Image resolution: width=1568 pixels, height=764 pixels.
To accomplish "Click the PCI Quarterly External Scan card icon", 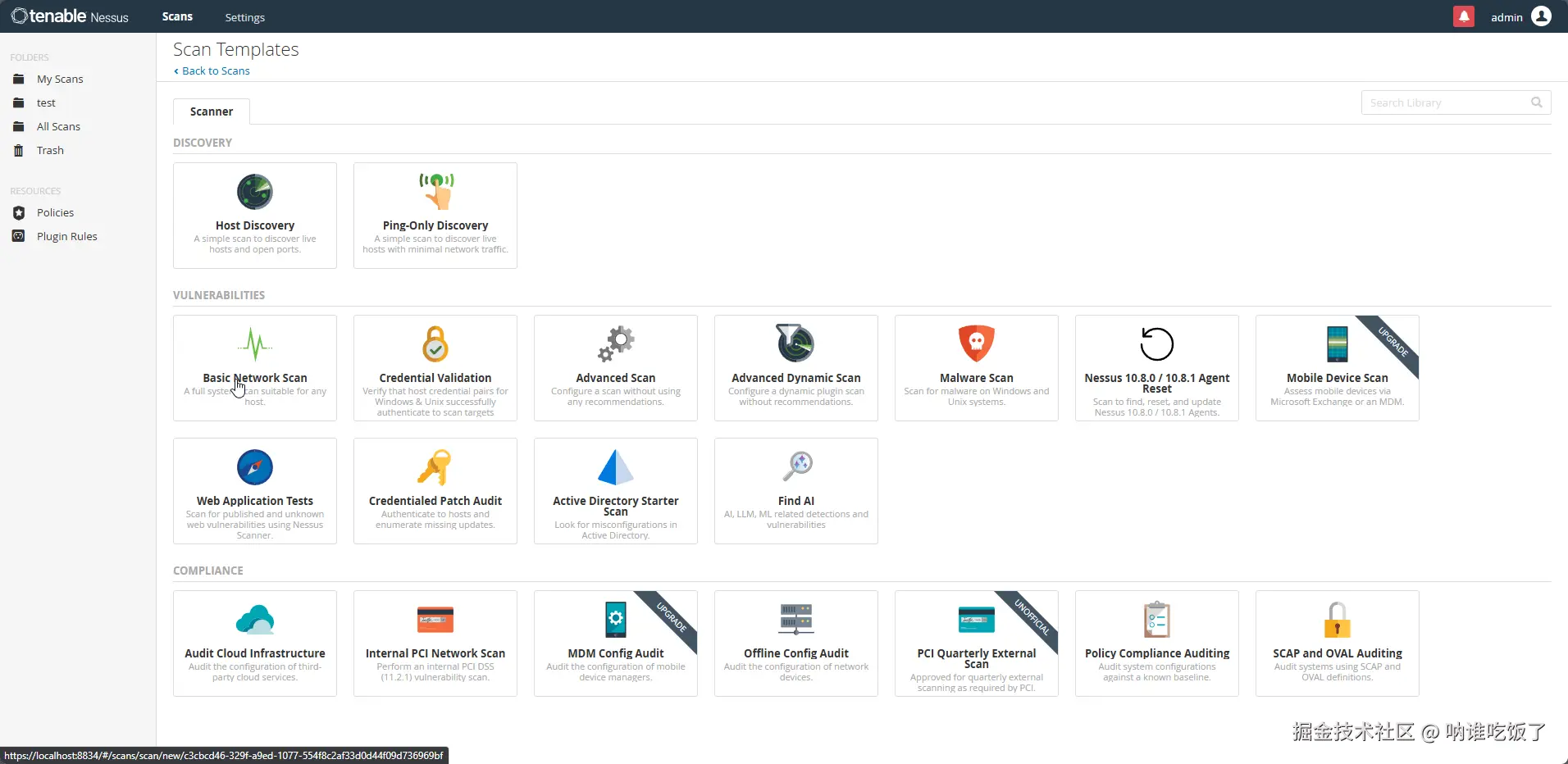I will [x=977, y=620].
